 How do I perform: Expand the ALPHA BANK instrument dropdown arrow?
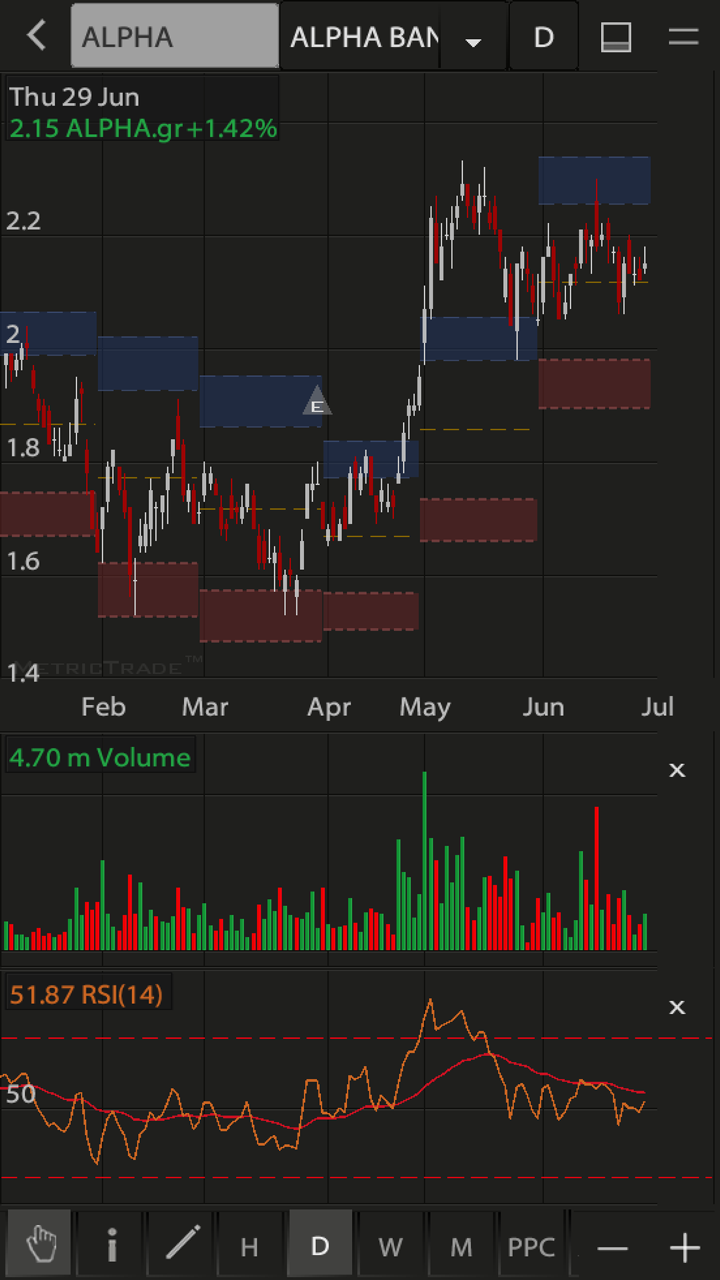pyautogui.click(x=474, y=41)
